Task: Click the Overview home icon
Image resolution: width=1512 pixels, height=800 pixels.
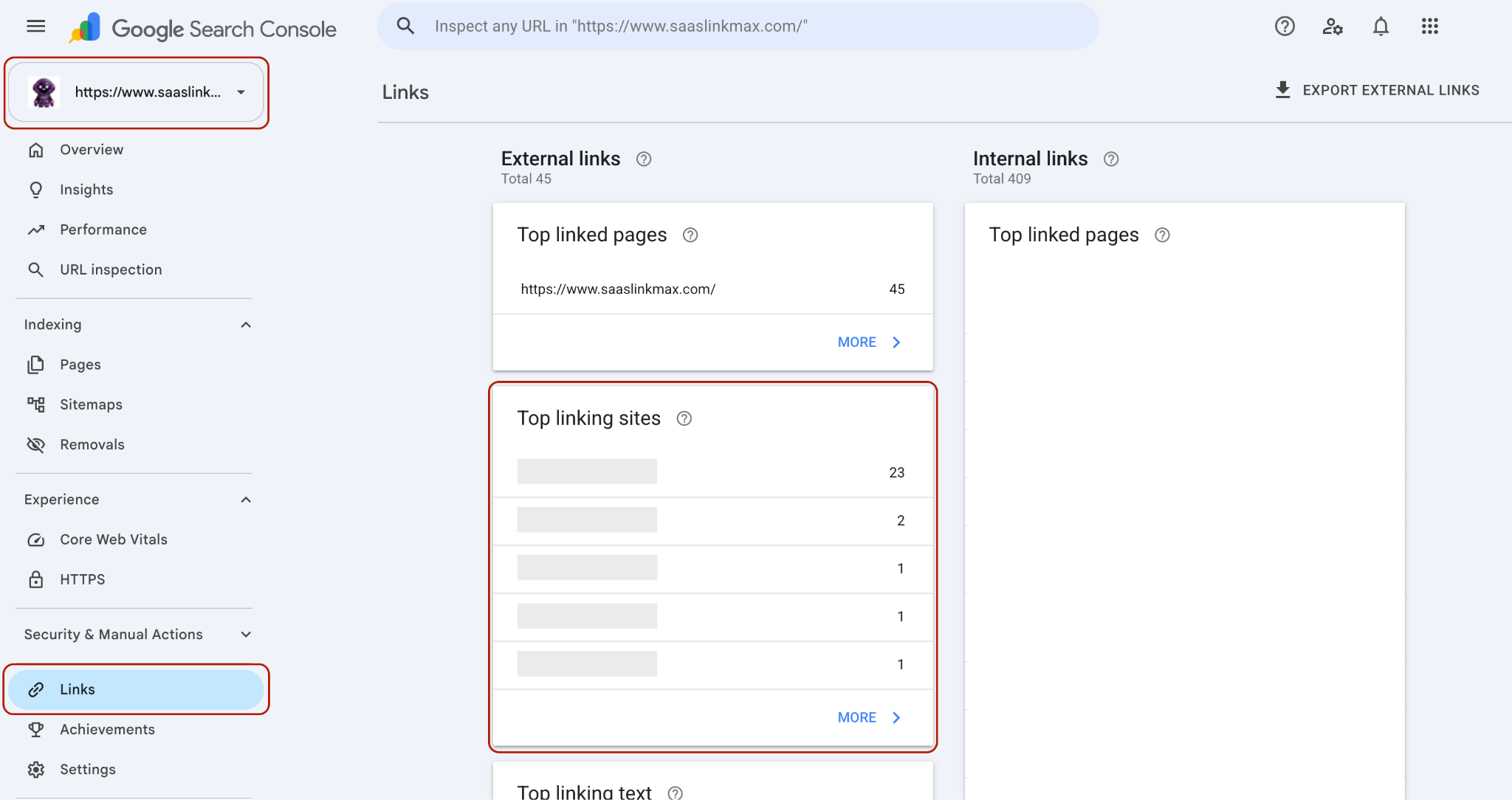Action: click(x=35, y=150)
